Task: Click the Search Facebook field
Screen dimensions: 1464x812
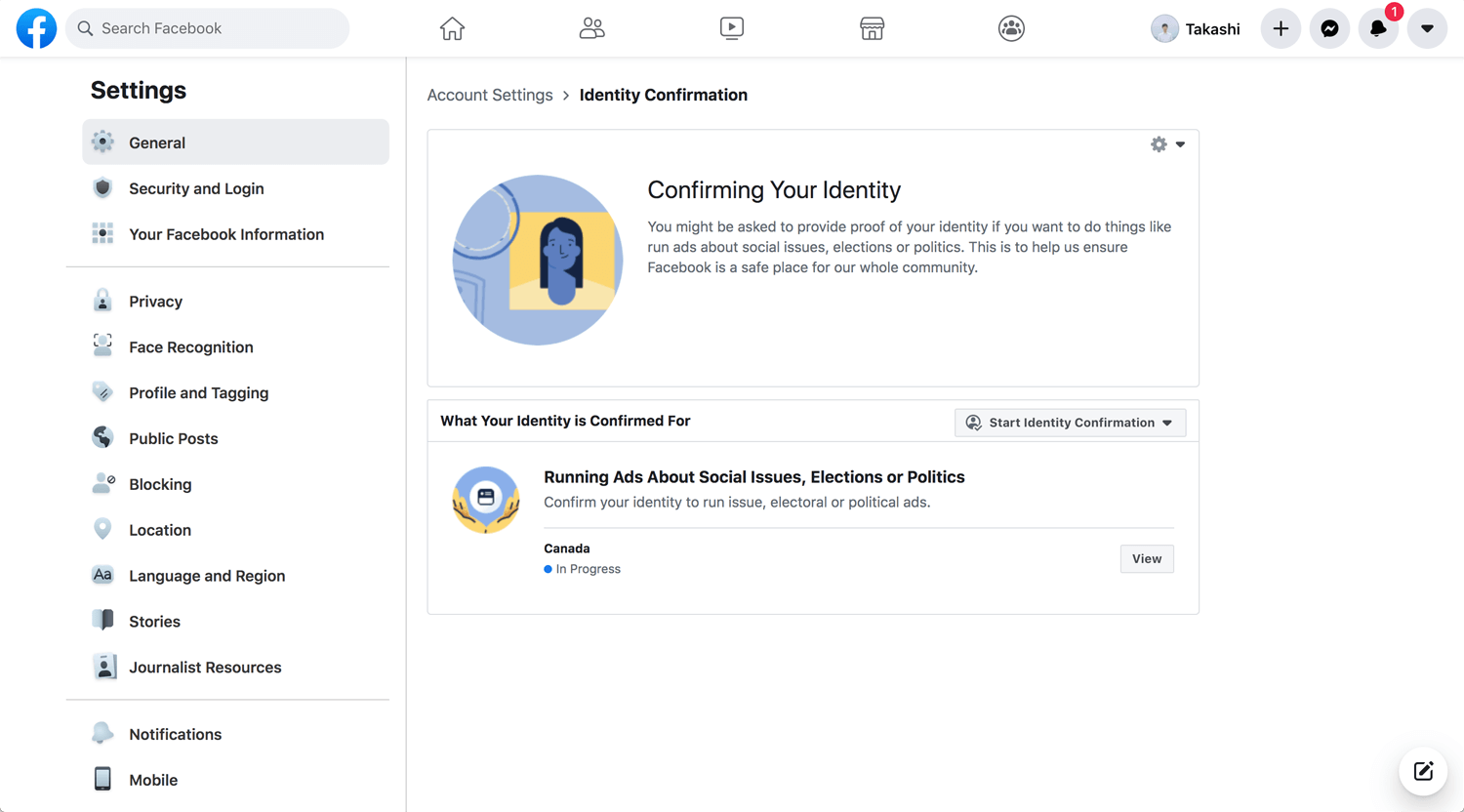Action: click(208, 28)
